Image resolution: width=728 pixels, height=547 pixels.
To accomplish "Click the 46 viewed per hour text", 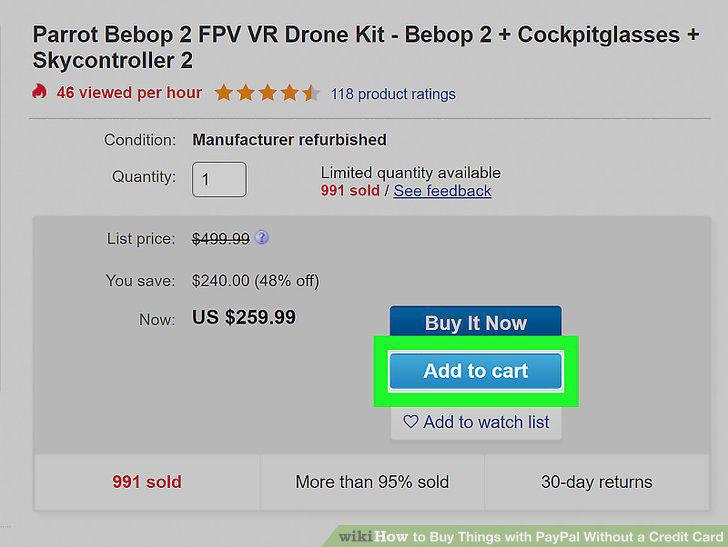I will [x=129, y=92].
